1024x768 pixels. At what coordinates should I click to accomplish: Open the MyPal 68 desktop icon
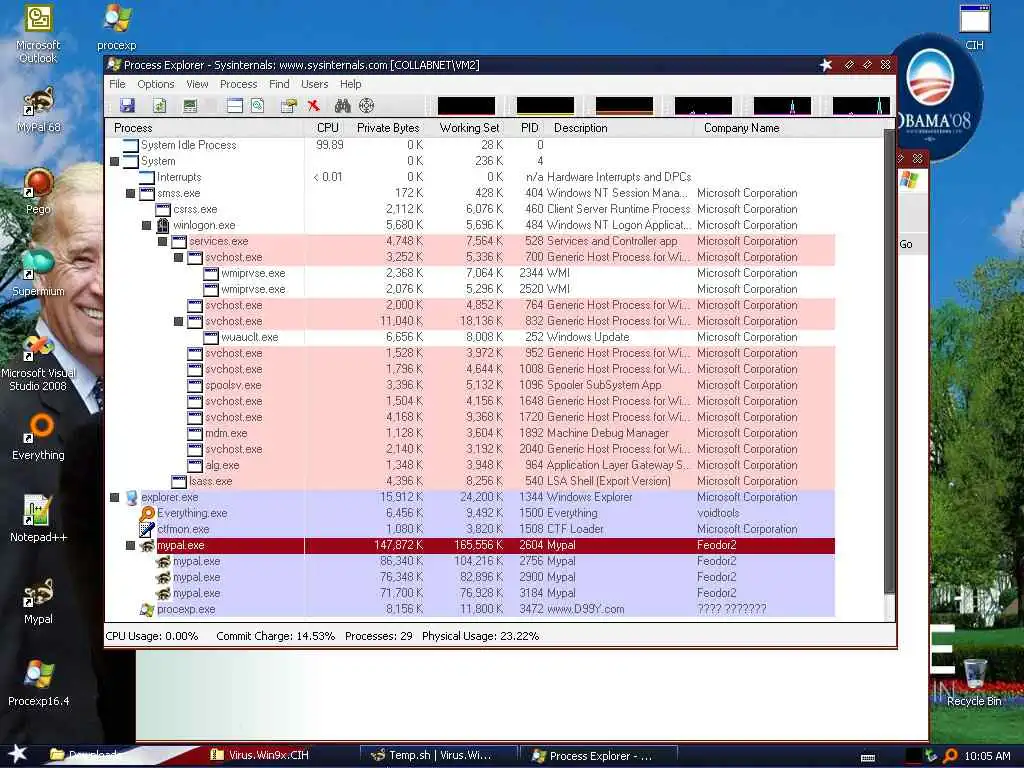[x=38, y=110]
